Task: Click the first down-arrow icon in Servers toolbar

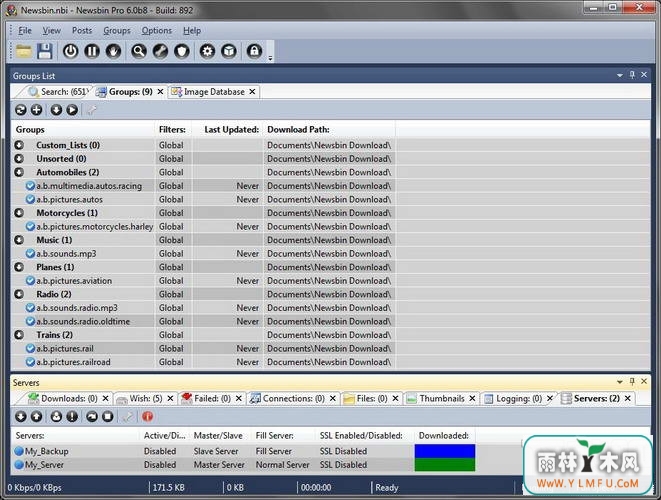Action: tap(21, 417)
